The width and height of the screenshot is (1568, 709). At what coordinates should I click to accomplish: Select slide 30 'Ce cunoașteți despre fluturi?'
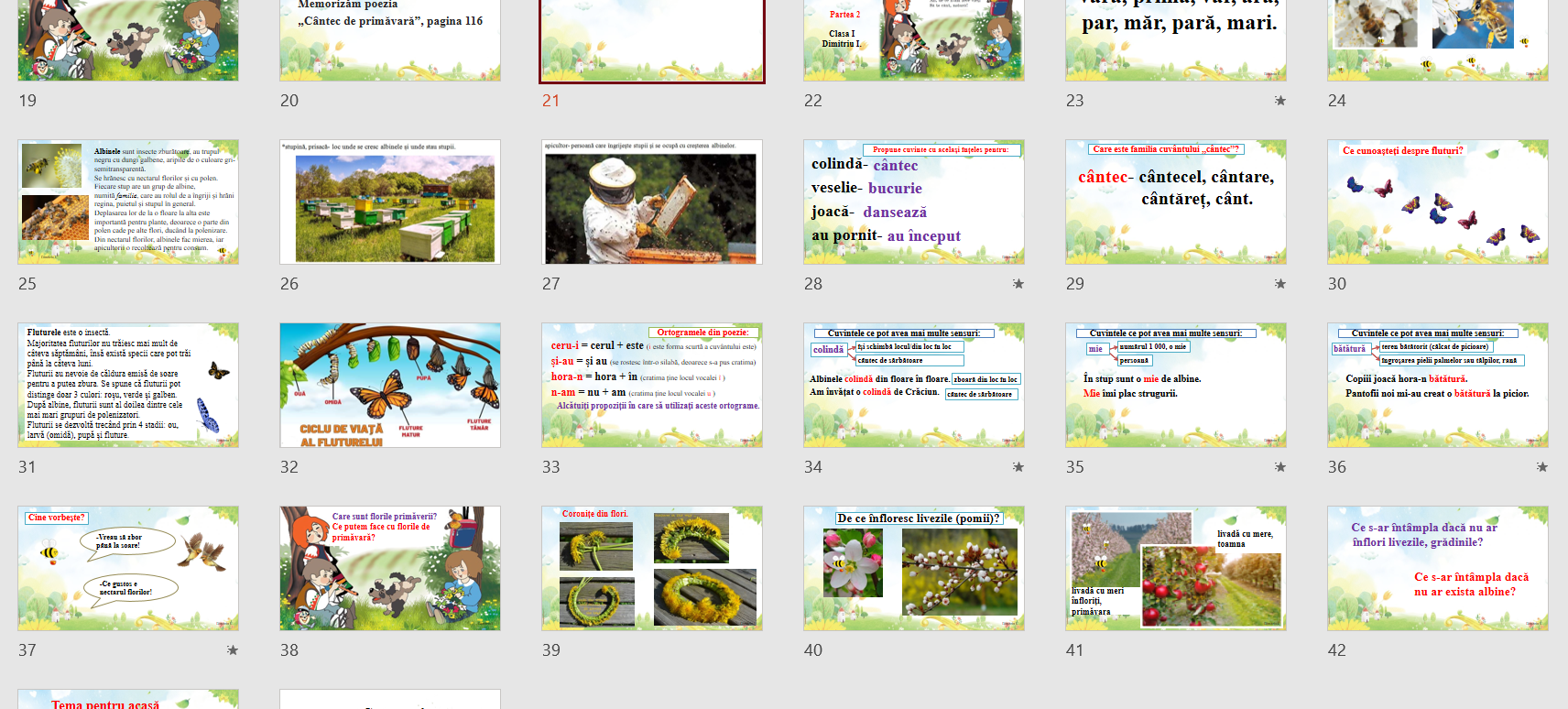point(1437,202)
